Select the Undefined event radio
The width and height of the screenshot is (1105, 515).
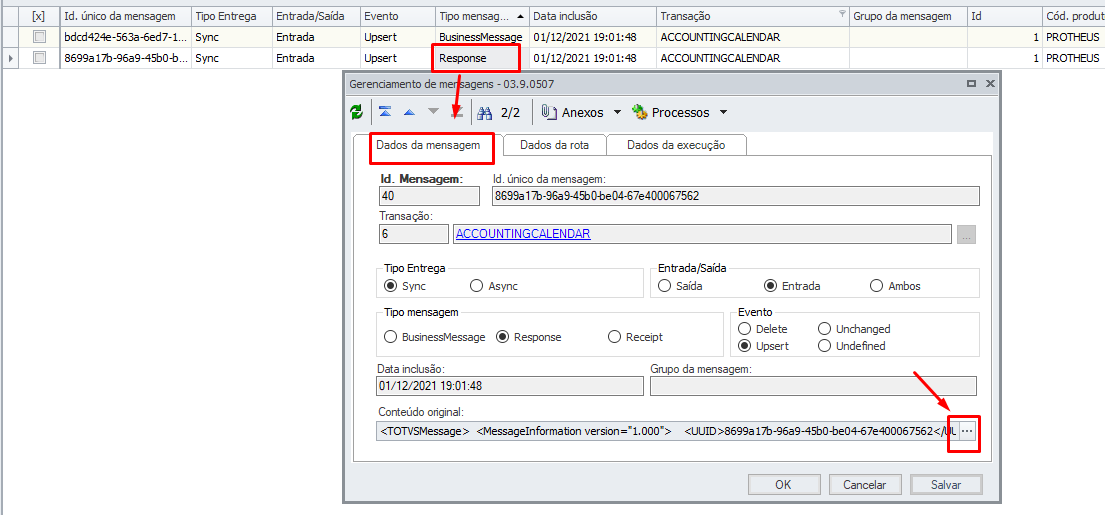click(824, 346)
